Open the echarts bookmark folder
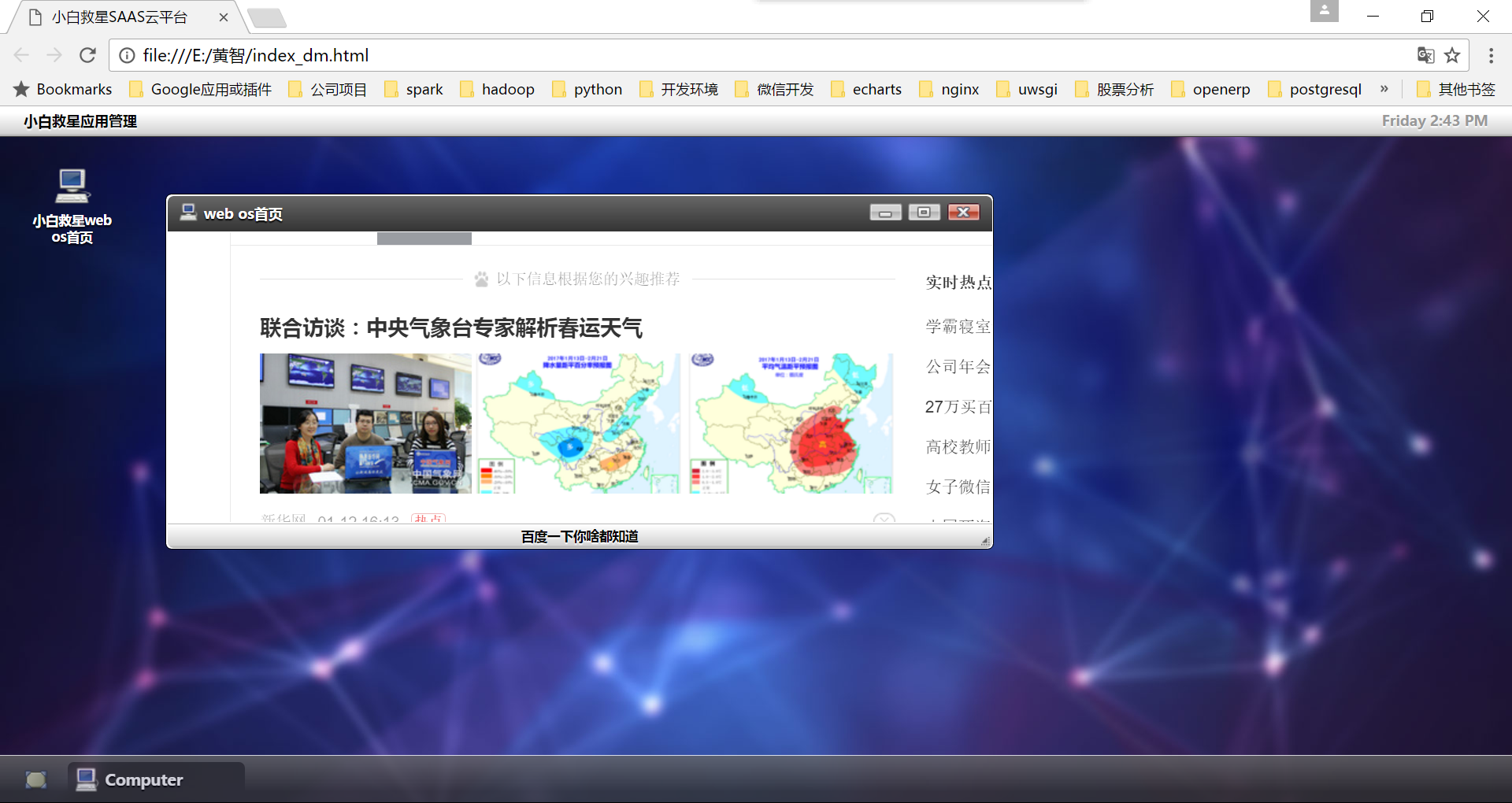1512x803 pixels. 865,90
